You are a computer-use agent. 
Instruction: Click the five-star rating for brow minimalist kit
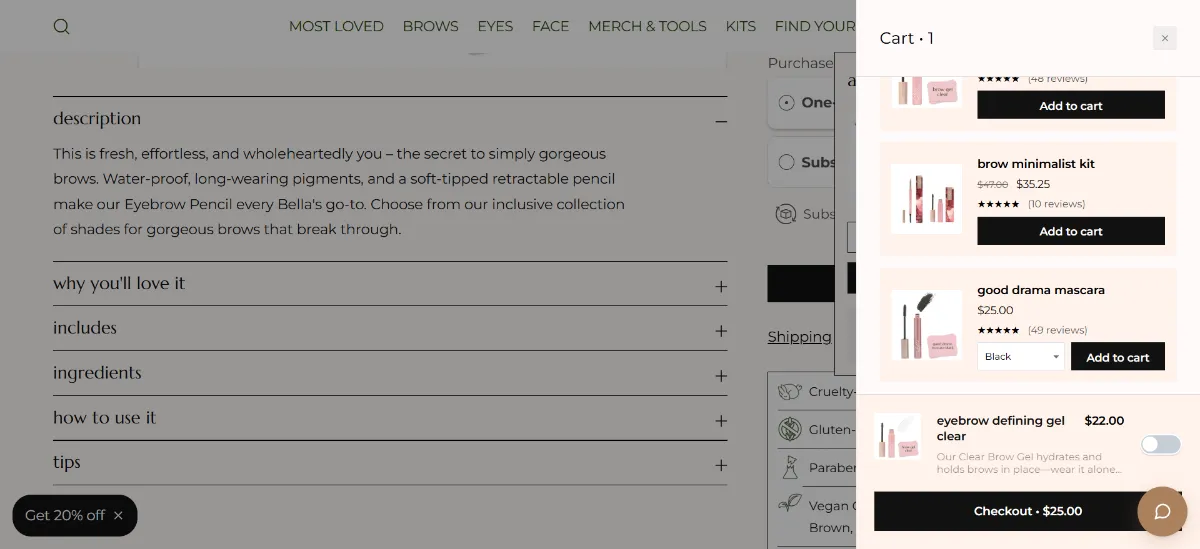coord(998,204)
